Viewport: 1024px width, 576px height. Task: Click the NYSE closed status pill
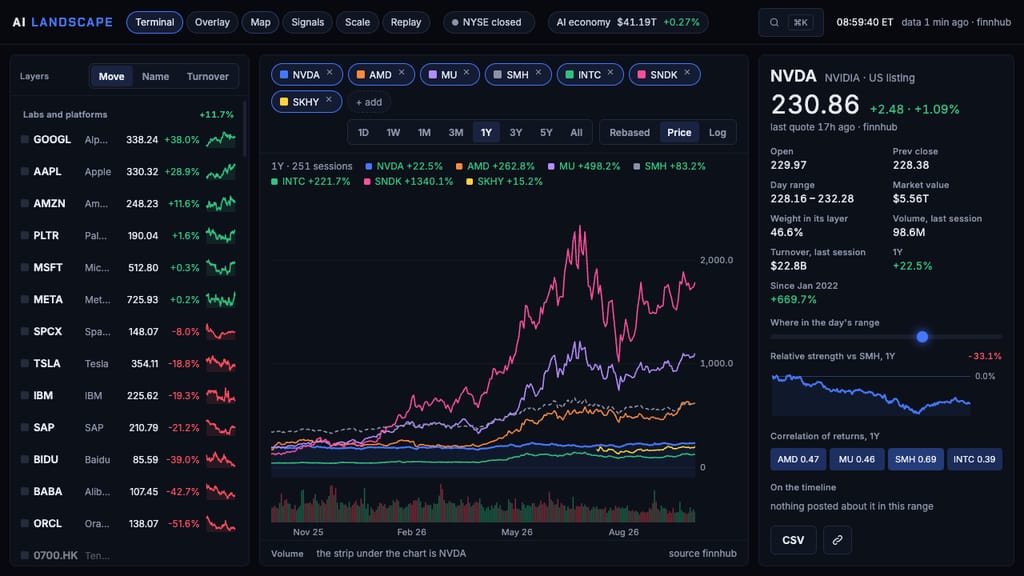487,22
